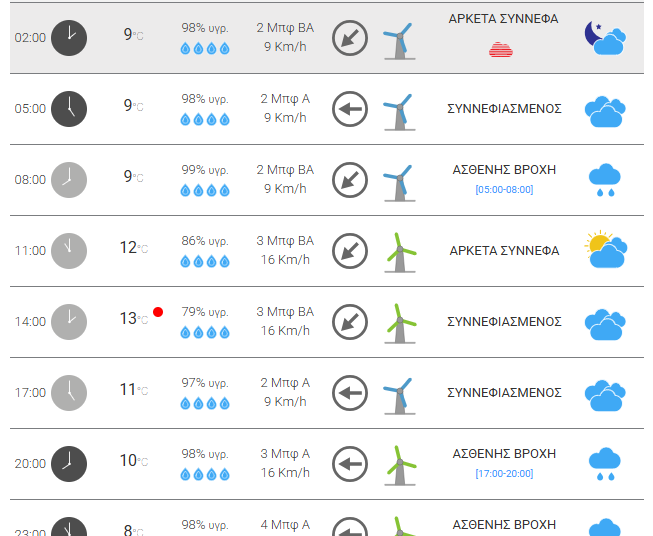Click the night moon cloud icon at 02:00
653x536 pixels.
click(605, 38)
